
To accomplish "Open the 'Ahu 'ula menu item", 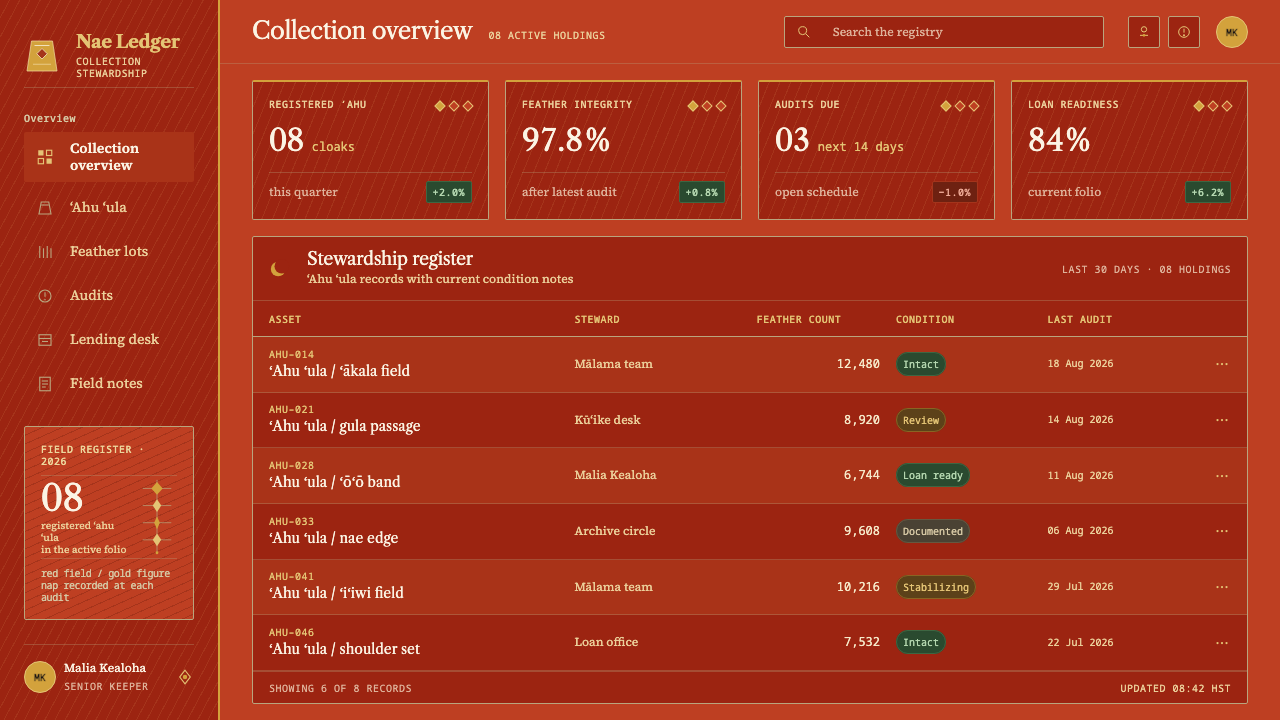I will tap(109, 208).
